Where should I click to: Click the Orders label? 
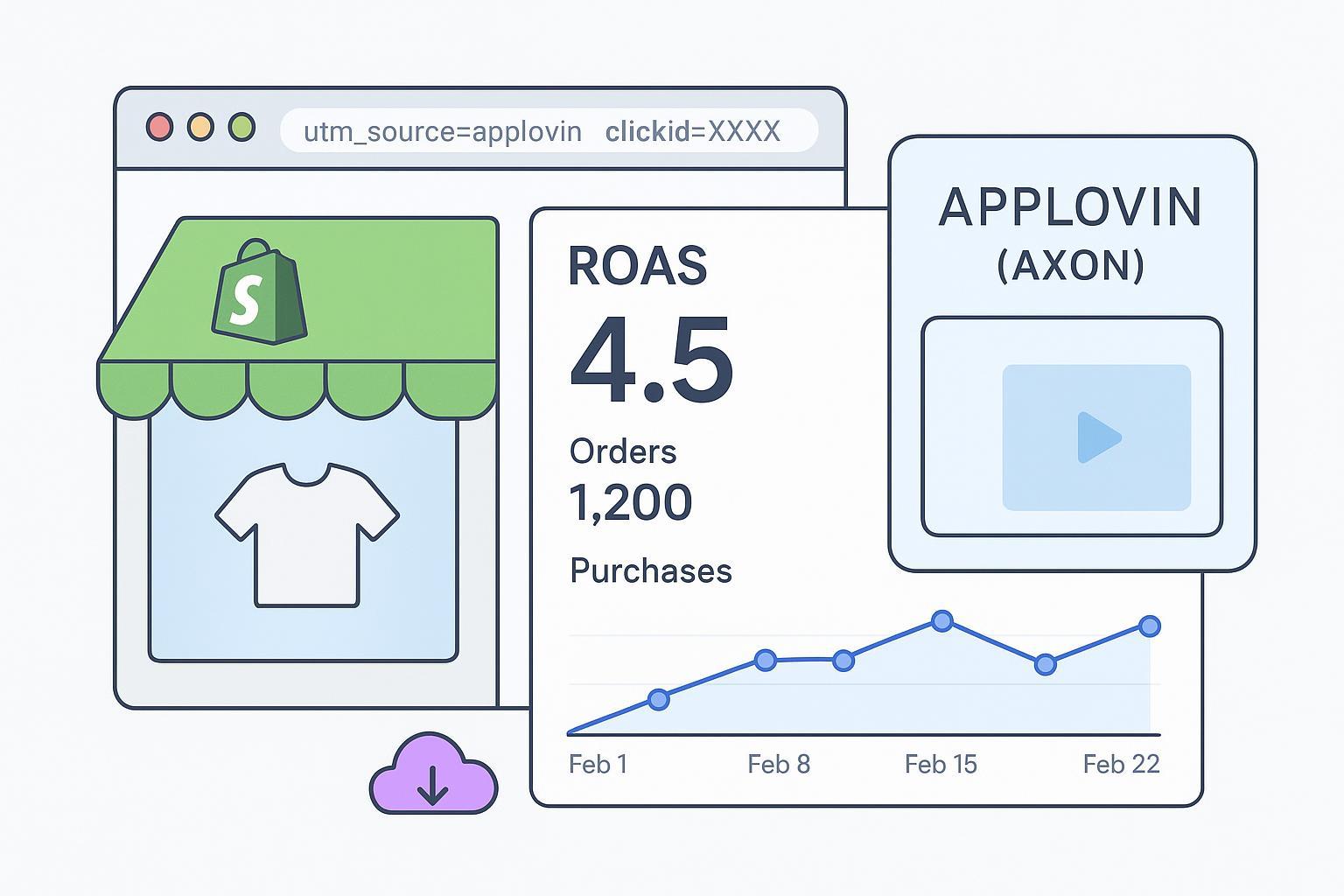pos(623,452)
